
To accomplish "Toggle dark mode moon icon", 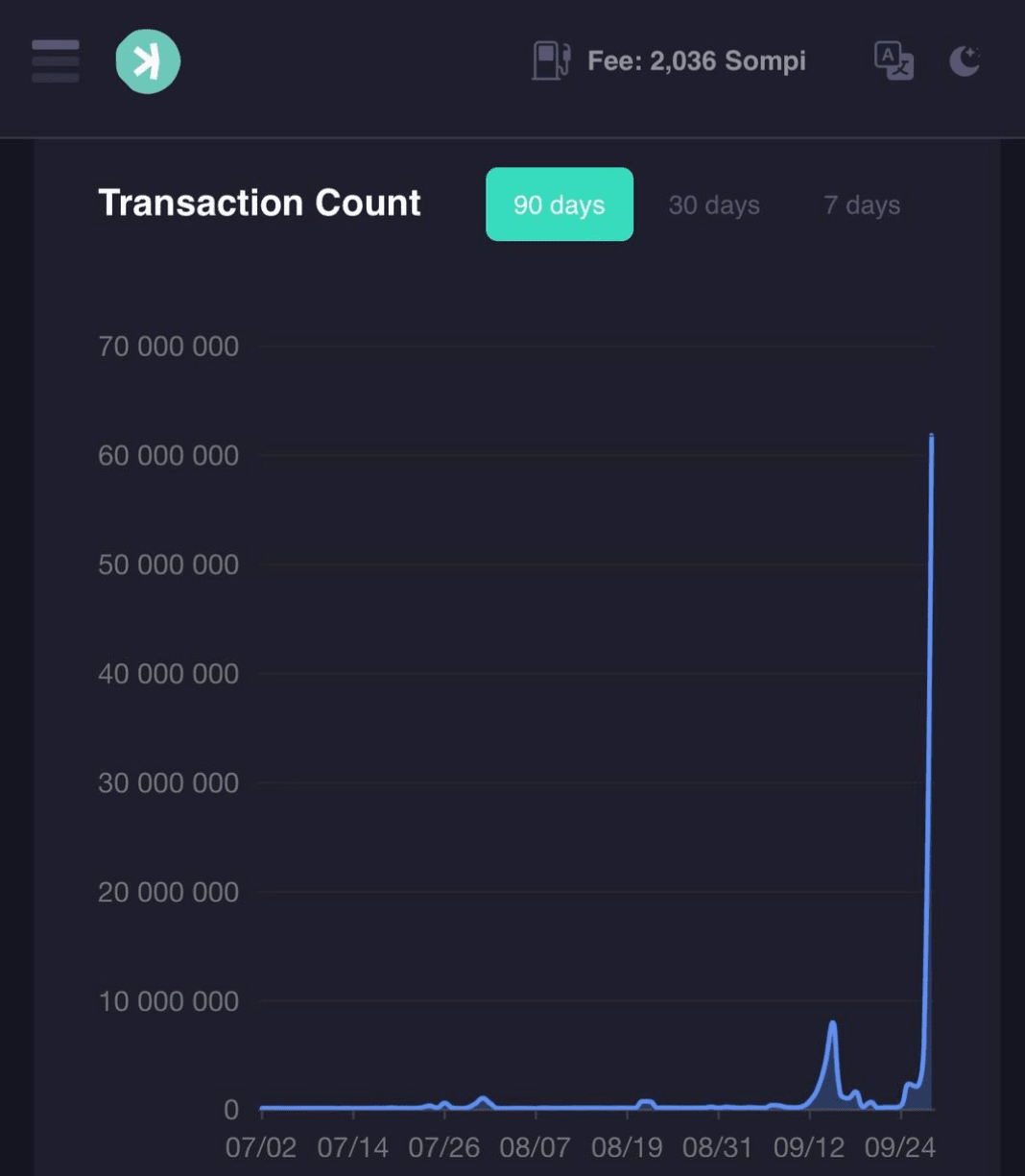I will tap(965, 61).
